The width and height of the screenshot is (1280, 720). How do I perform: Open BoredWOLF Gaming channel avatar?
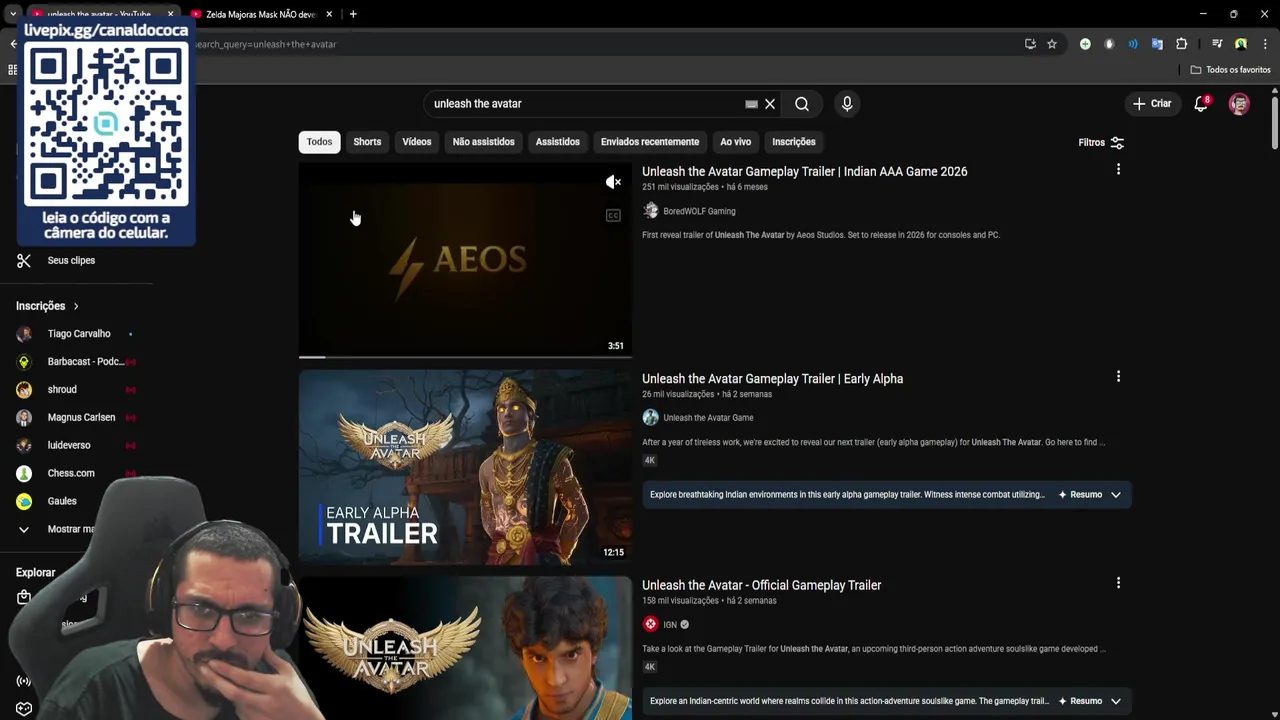pos(650,211)
